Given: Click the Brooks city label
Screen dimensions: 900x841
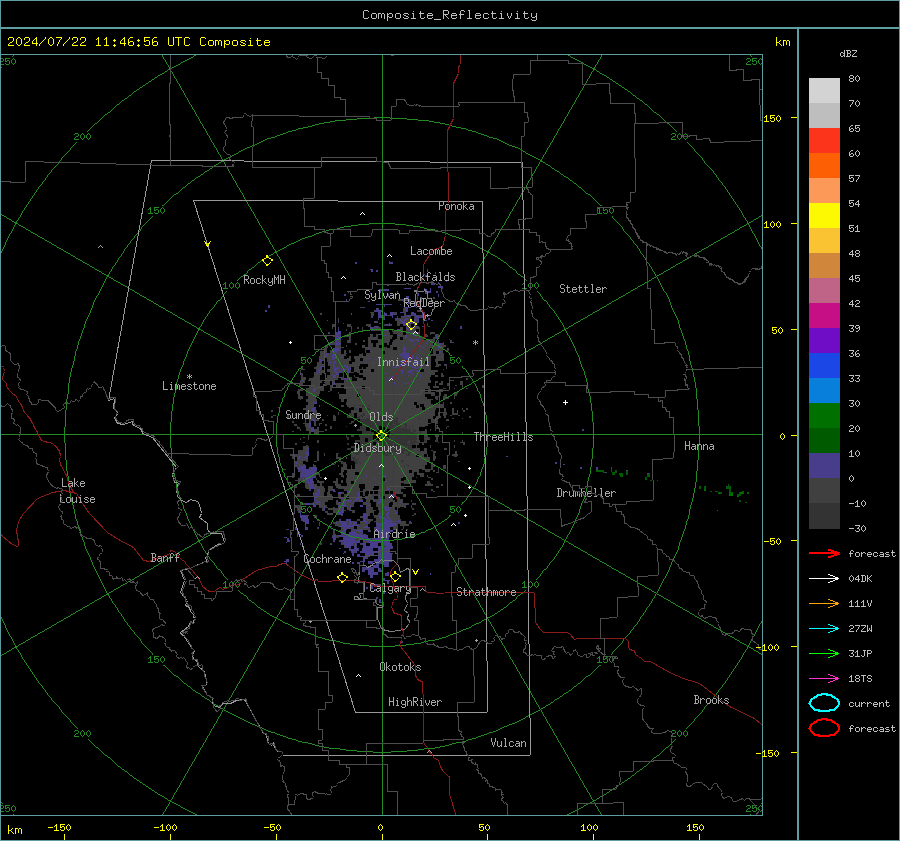Looking at the screenshot, I should pyautogui.click(x=711, y=700).
